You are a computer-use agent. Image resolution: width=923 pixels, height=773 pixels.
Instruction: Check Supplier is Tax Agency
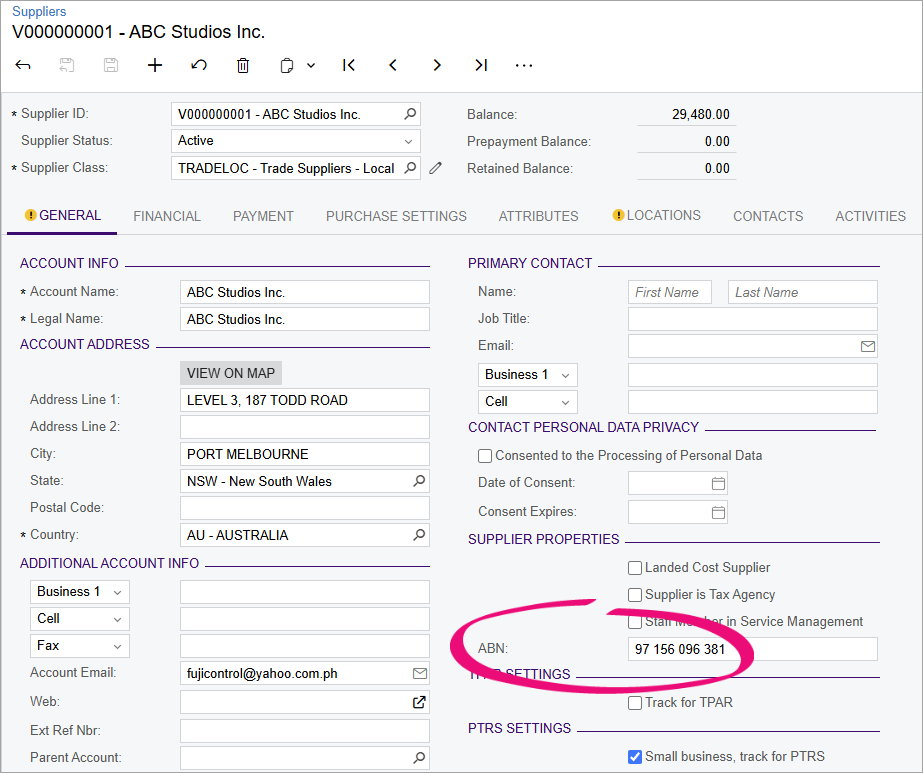click(x=635, y=595)
